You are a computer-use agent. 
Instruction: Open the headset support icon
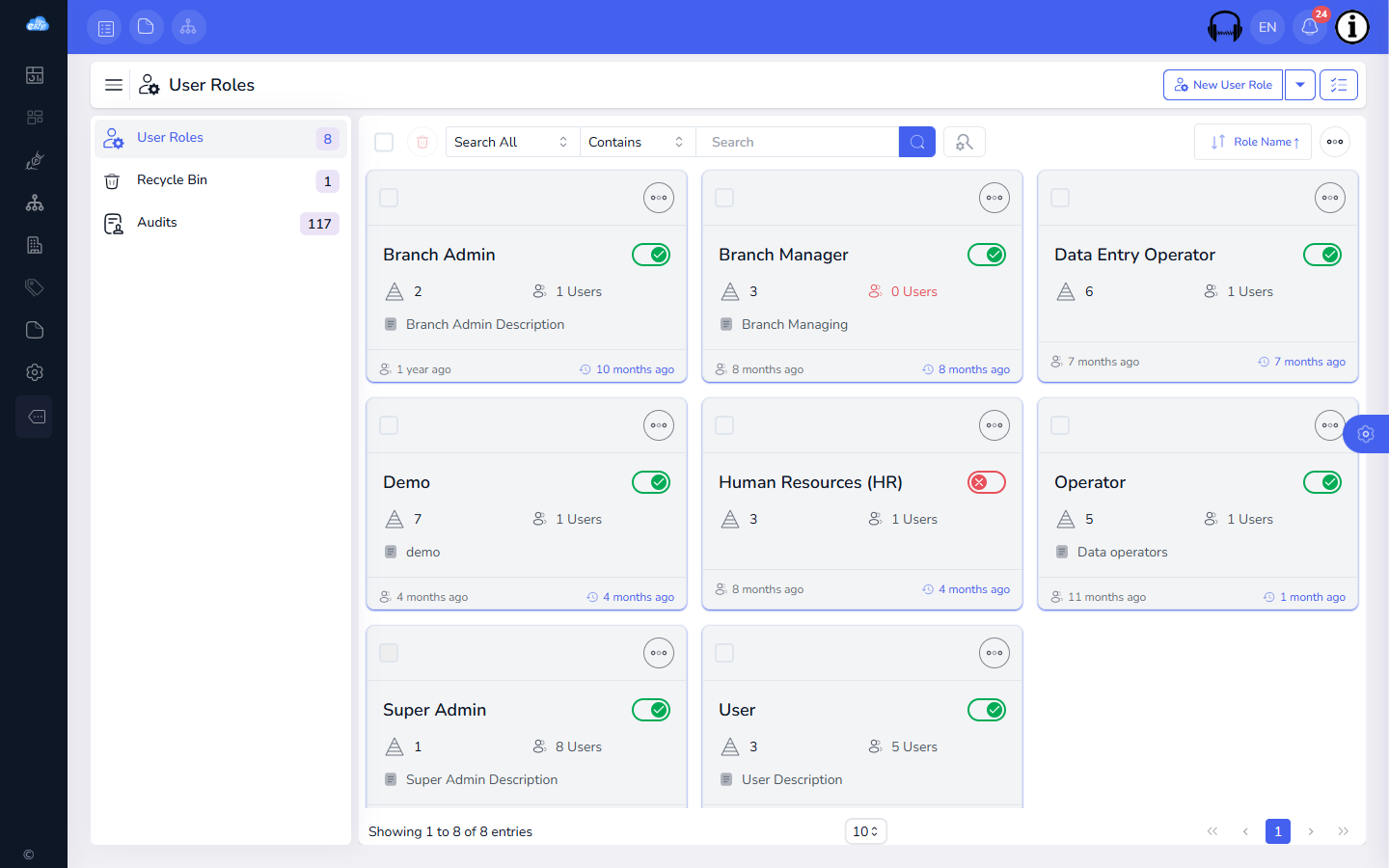pos(1225,27)
